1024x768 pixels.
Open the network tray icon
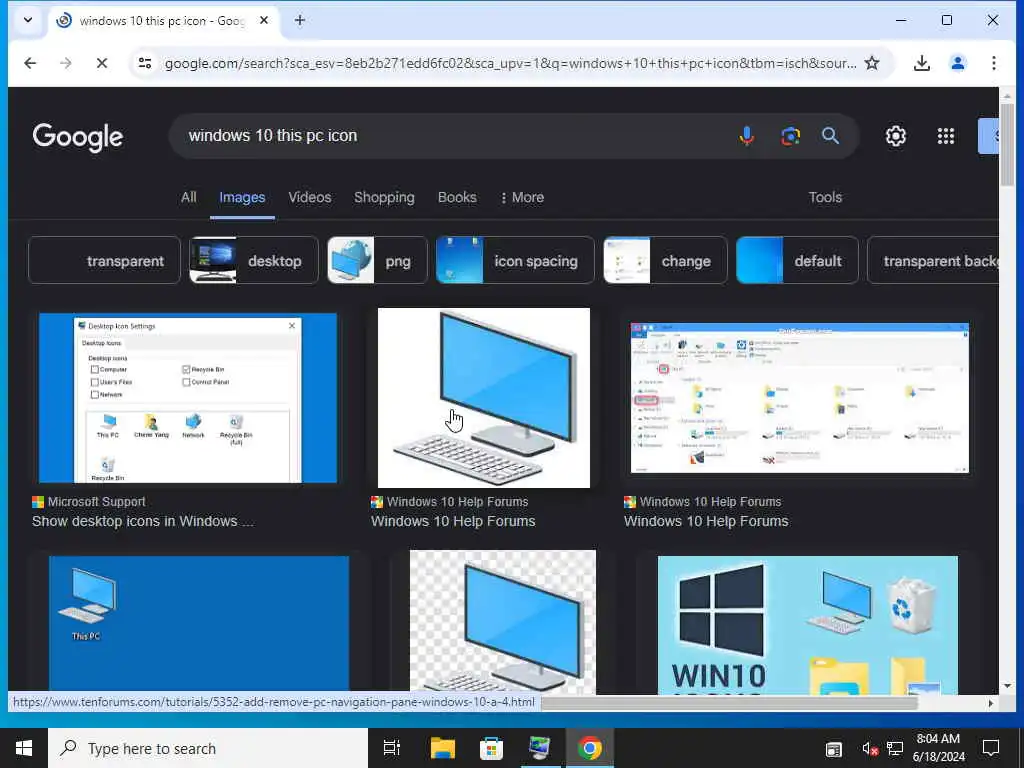click(895, 748)
